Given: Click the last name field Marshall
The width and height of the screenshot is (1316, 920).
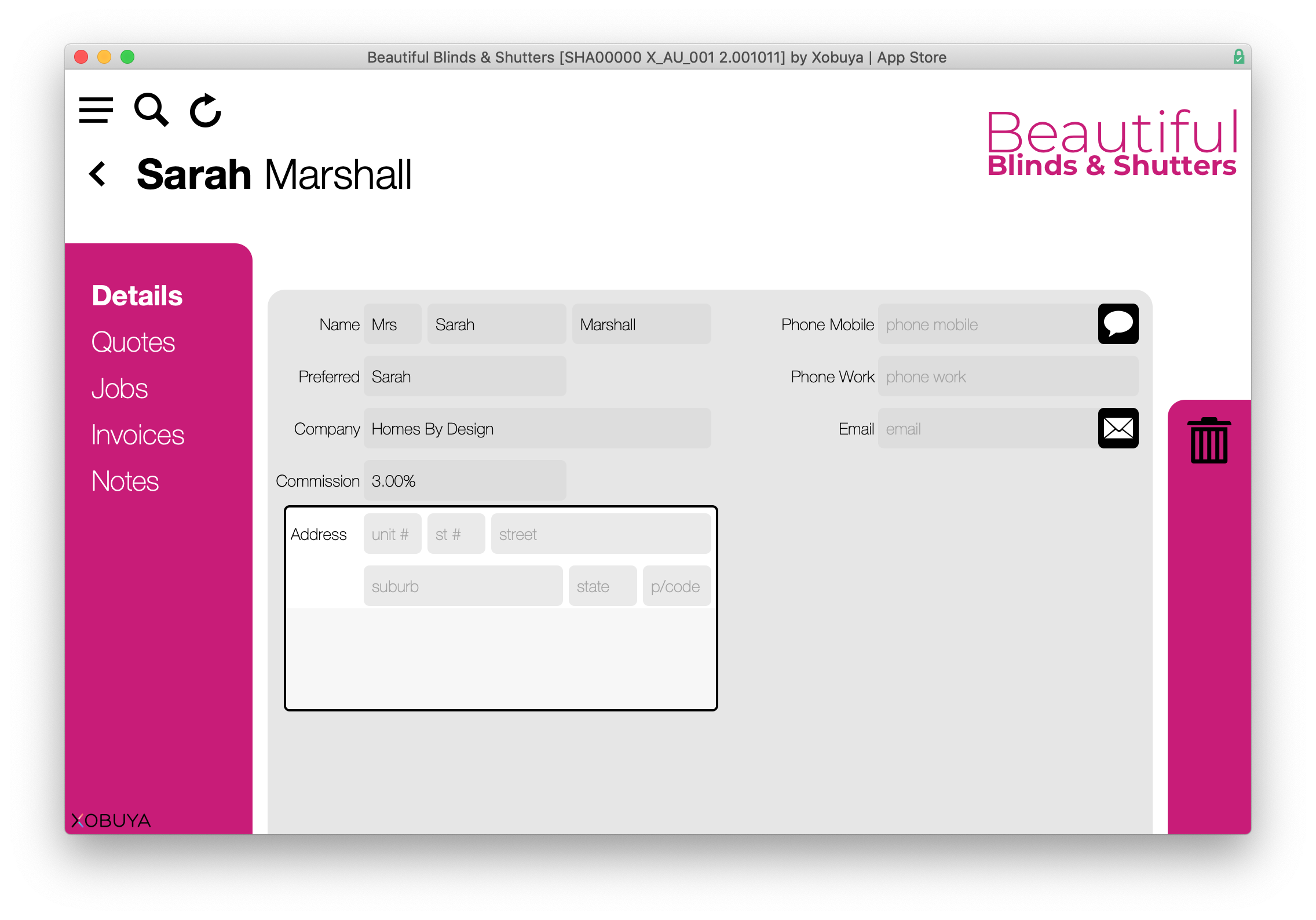Looking at the screenshot, I should [642, 324].
